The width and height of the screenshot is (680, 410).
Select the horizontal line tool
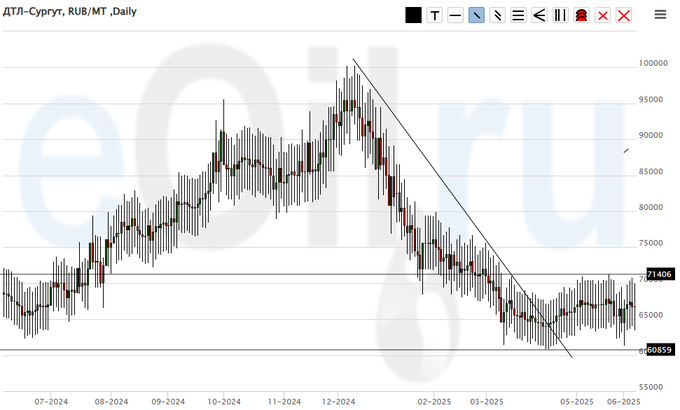[455, 15]
